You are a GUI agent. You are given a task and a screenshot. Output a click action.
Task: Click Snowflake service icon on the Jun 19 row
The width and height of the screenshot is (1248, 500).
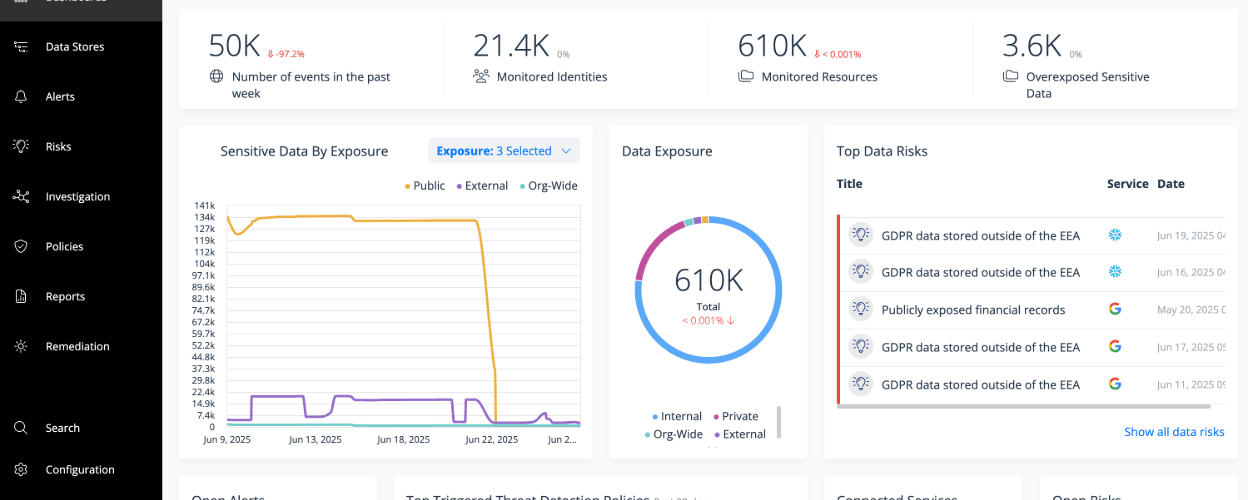1115,235
